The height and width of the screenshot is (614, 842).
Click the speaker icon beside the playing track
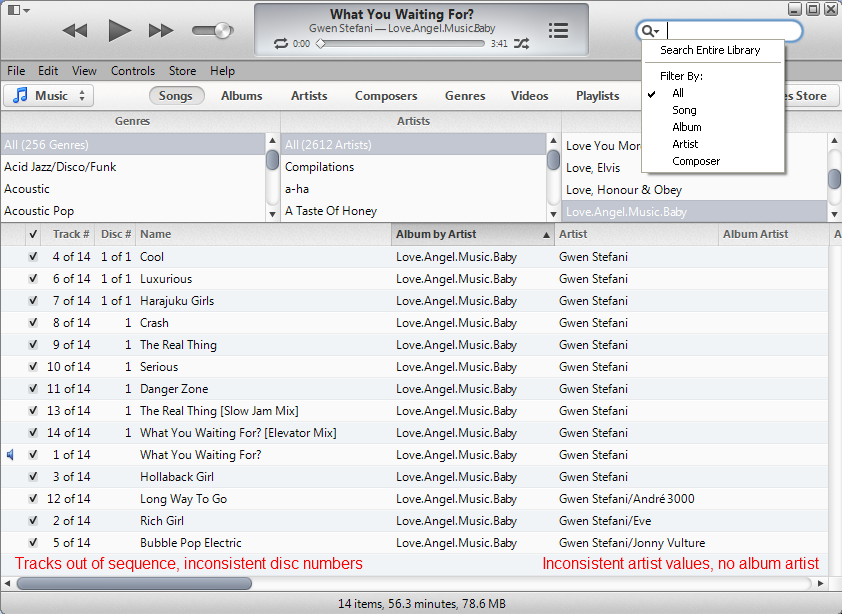[x=11, y=455]
